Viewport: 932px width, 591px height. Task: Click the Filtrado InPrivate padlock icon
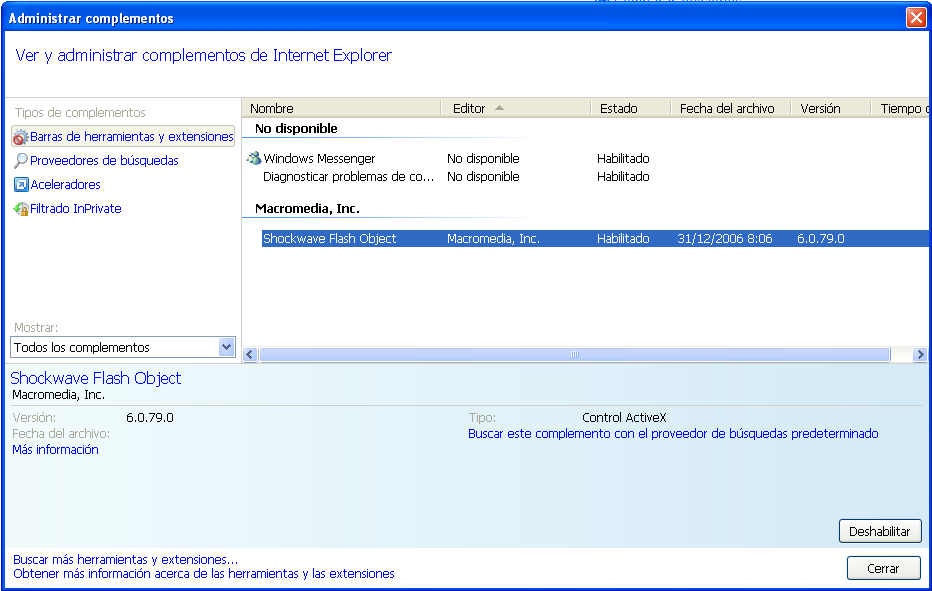point(21,209)
